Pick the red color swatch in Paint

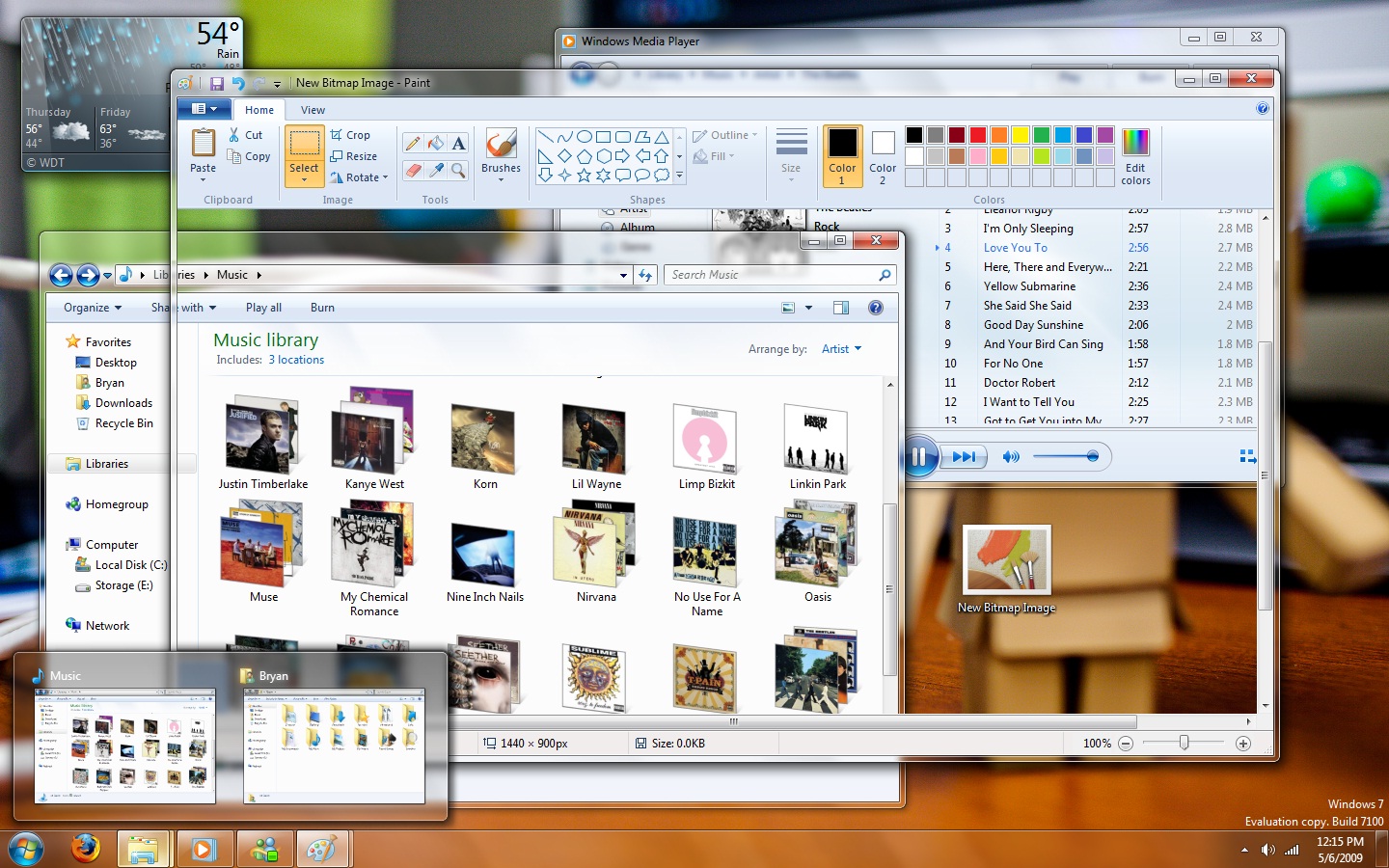(978, 135)
